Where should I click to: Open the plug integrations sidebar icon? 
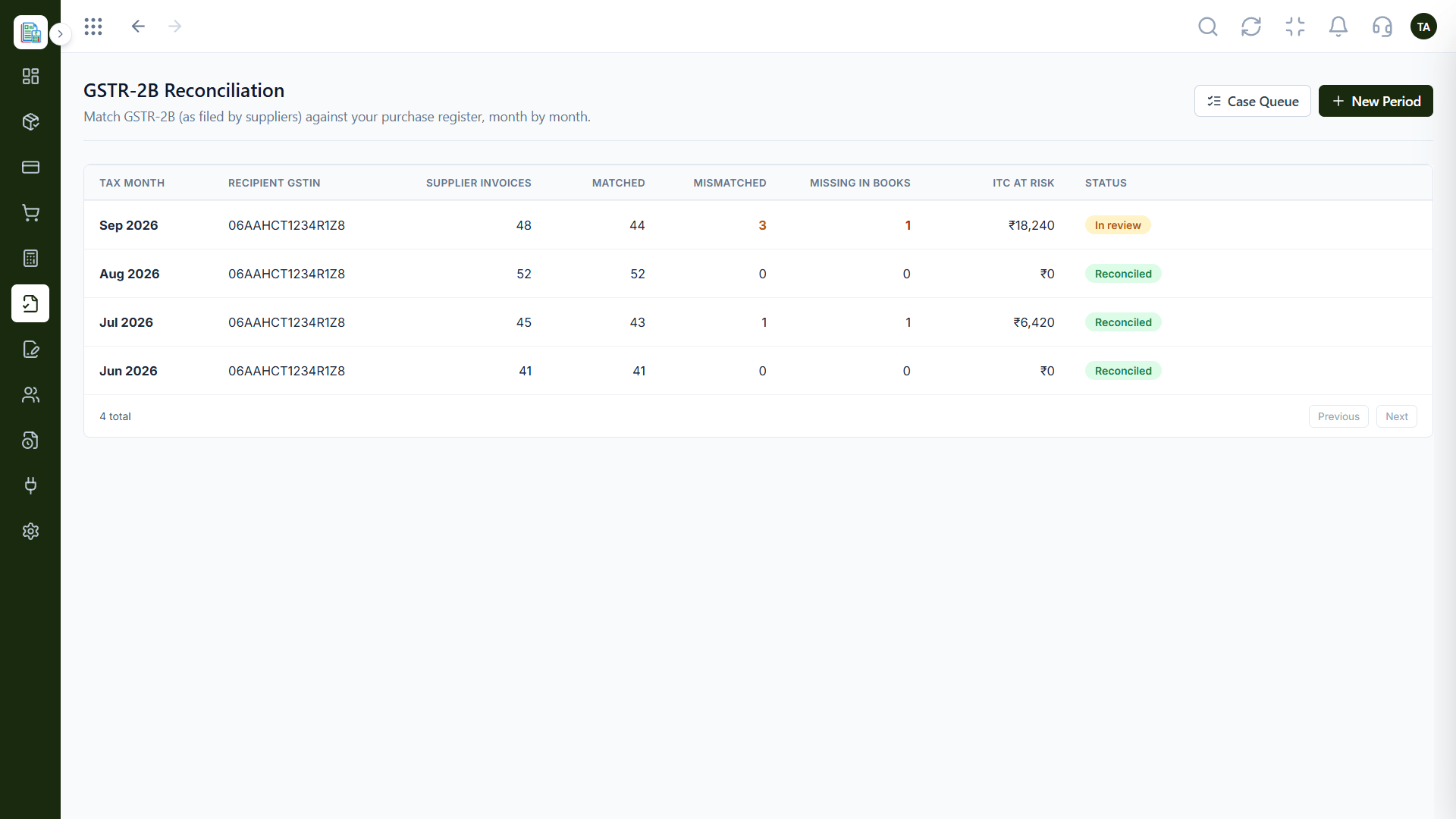30,486
